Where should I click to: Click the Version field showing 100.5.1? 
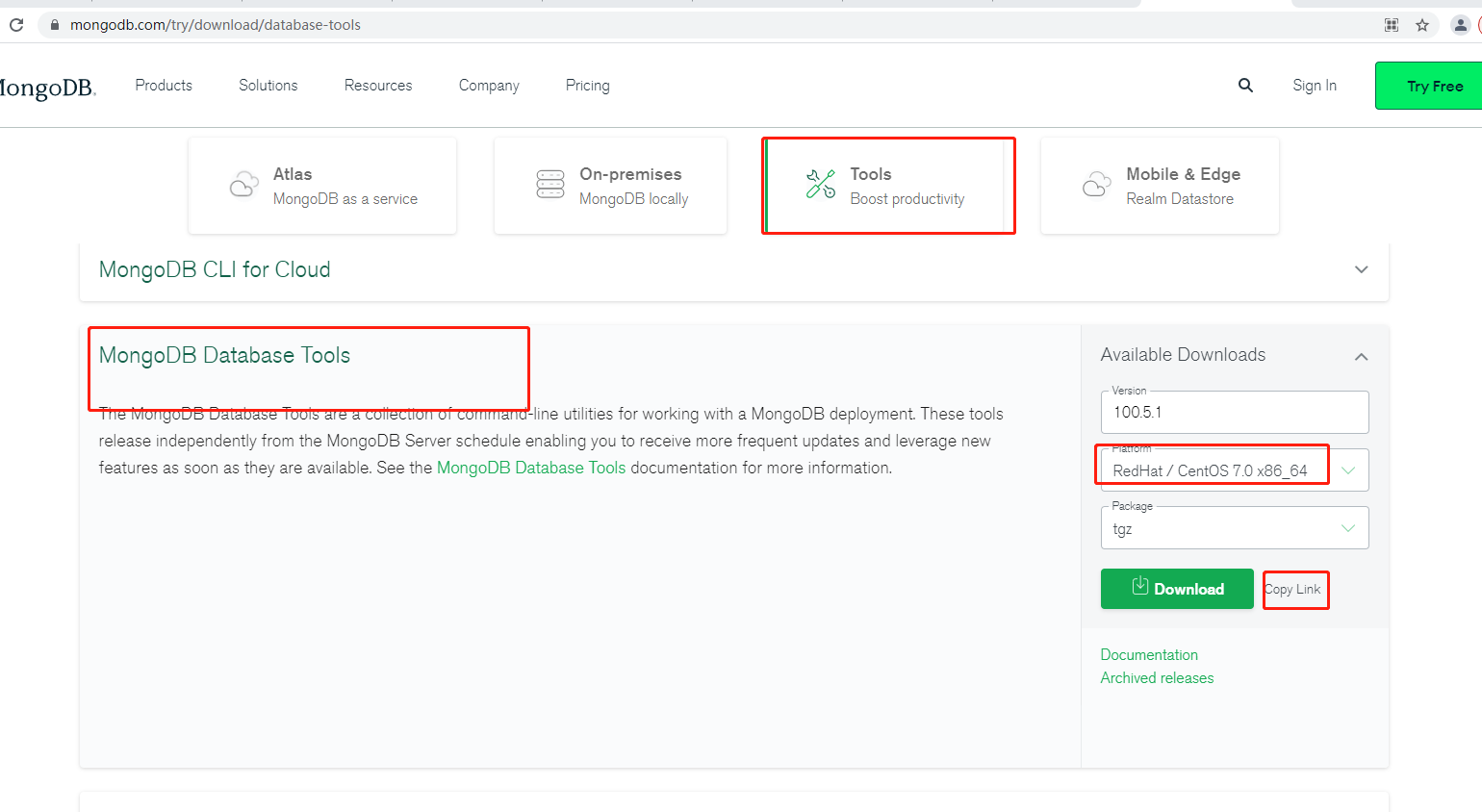click(1235, 413)
